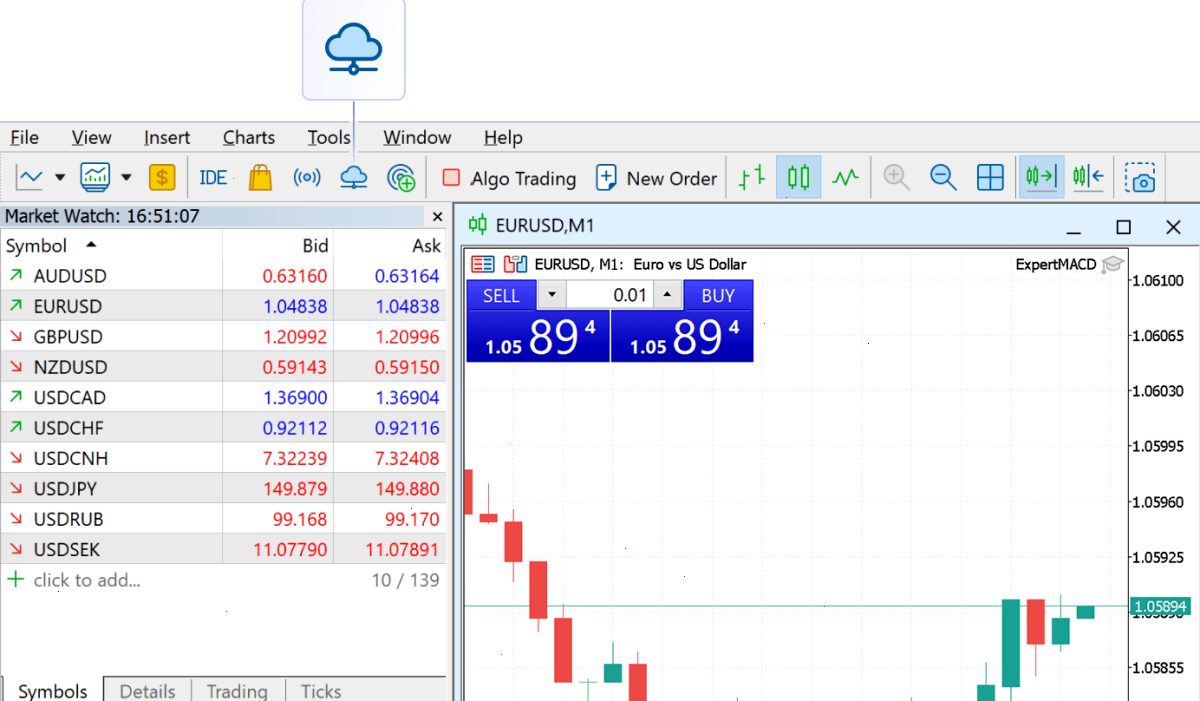Open the IDE MetaEditor button
Screen dimensions: 1200x701
pos(213,178)
